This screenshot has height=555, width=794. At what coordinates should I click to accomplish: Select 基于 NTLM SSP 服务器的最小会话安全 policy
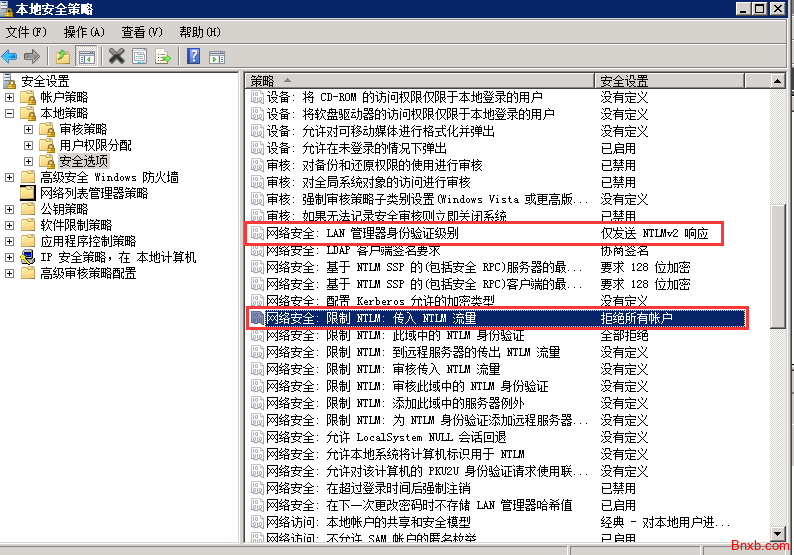tap(424, 267)
